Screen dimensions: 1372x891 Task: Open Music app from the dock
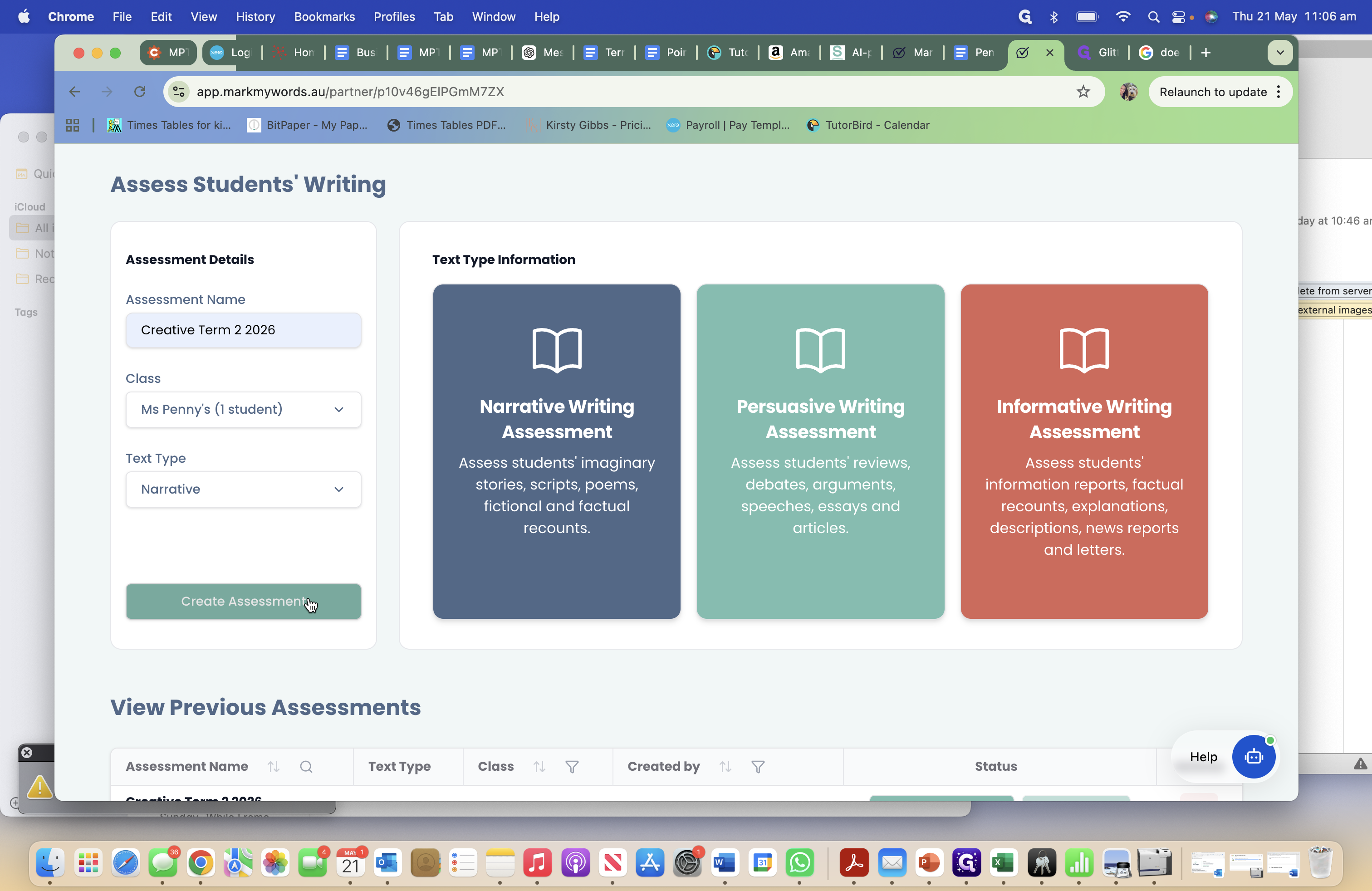pyautogui.click(x=537, y=863)
